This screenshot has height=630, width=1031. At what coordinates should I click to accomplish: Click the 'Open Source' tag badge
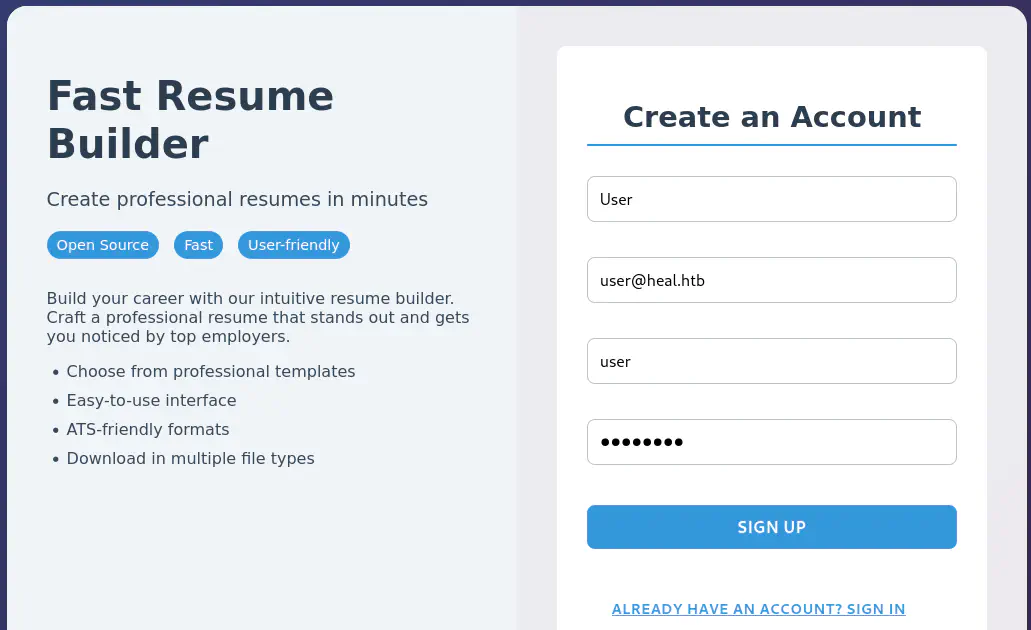(x=102, y=245)
